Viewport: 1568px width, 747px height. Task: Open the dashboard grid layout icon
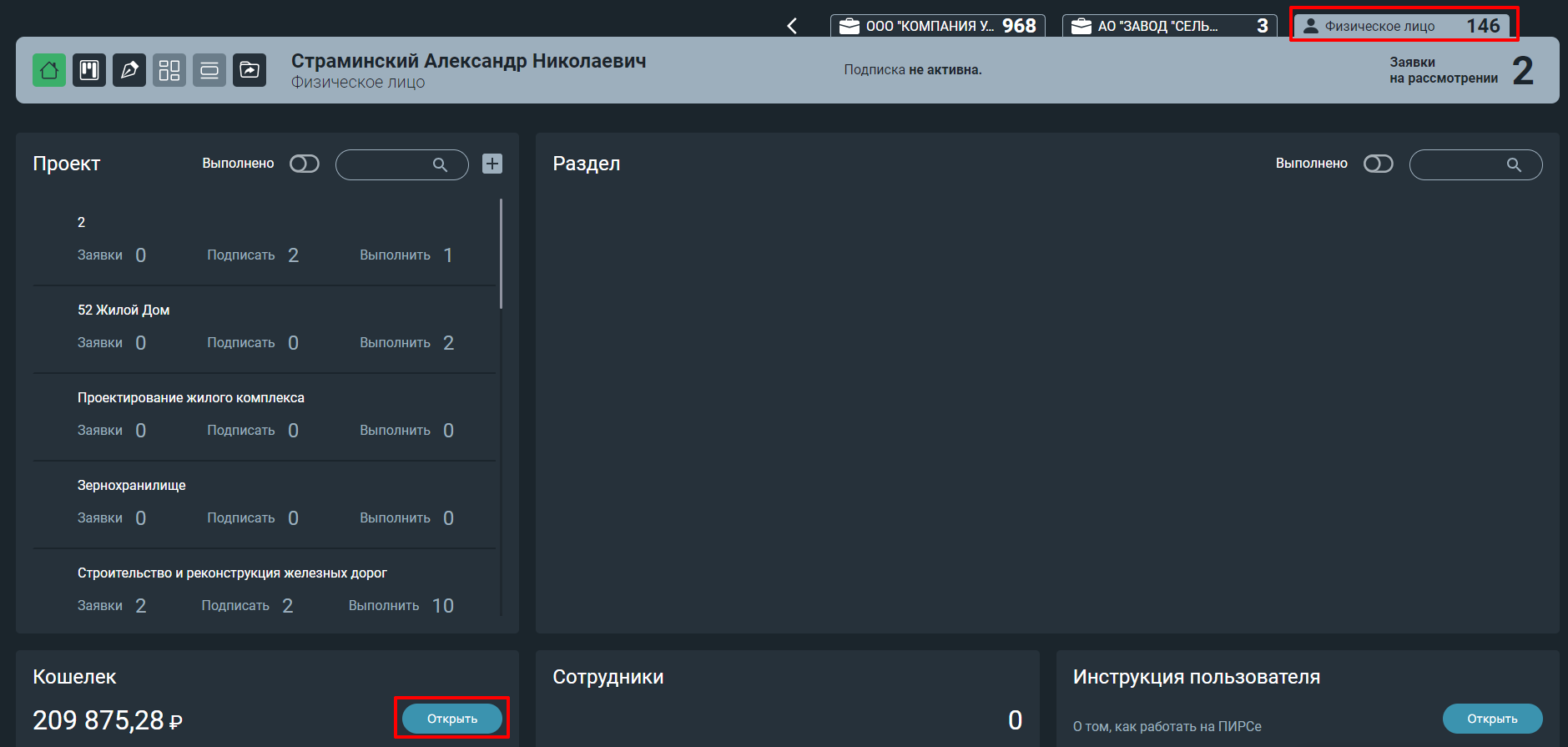coord(169,70)
